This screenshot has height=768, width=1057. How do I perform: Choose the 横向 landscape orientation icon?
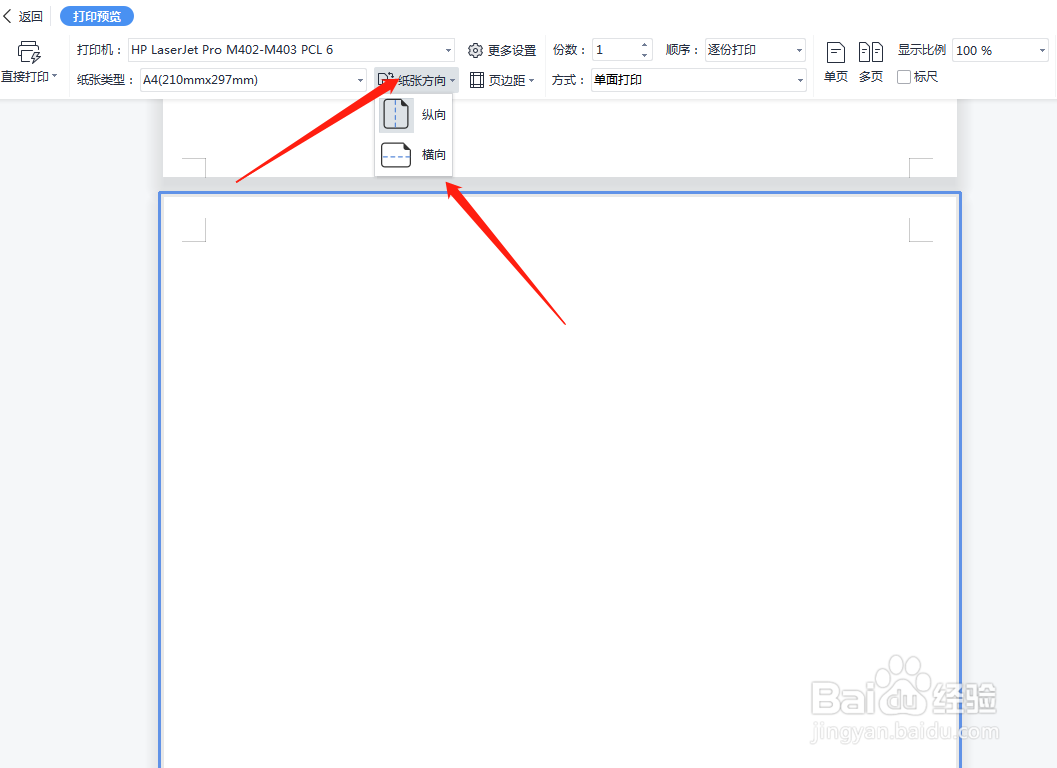(x=396, y=154)
